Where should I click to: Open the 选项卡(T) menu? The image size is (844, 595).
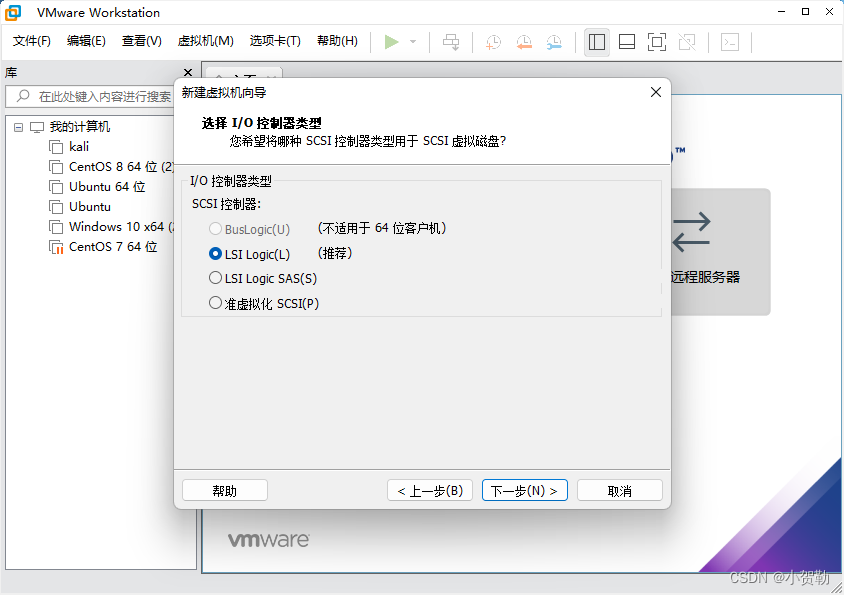275,41
